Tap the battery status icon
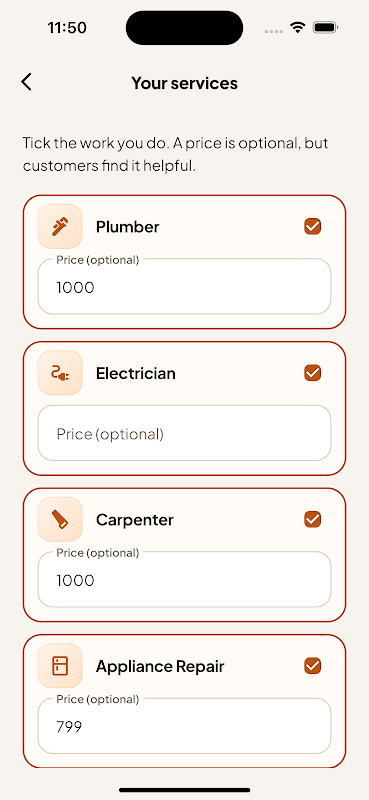Screen dimensions: 369x800 coord(326,28)
